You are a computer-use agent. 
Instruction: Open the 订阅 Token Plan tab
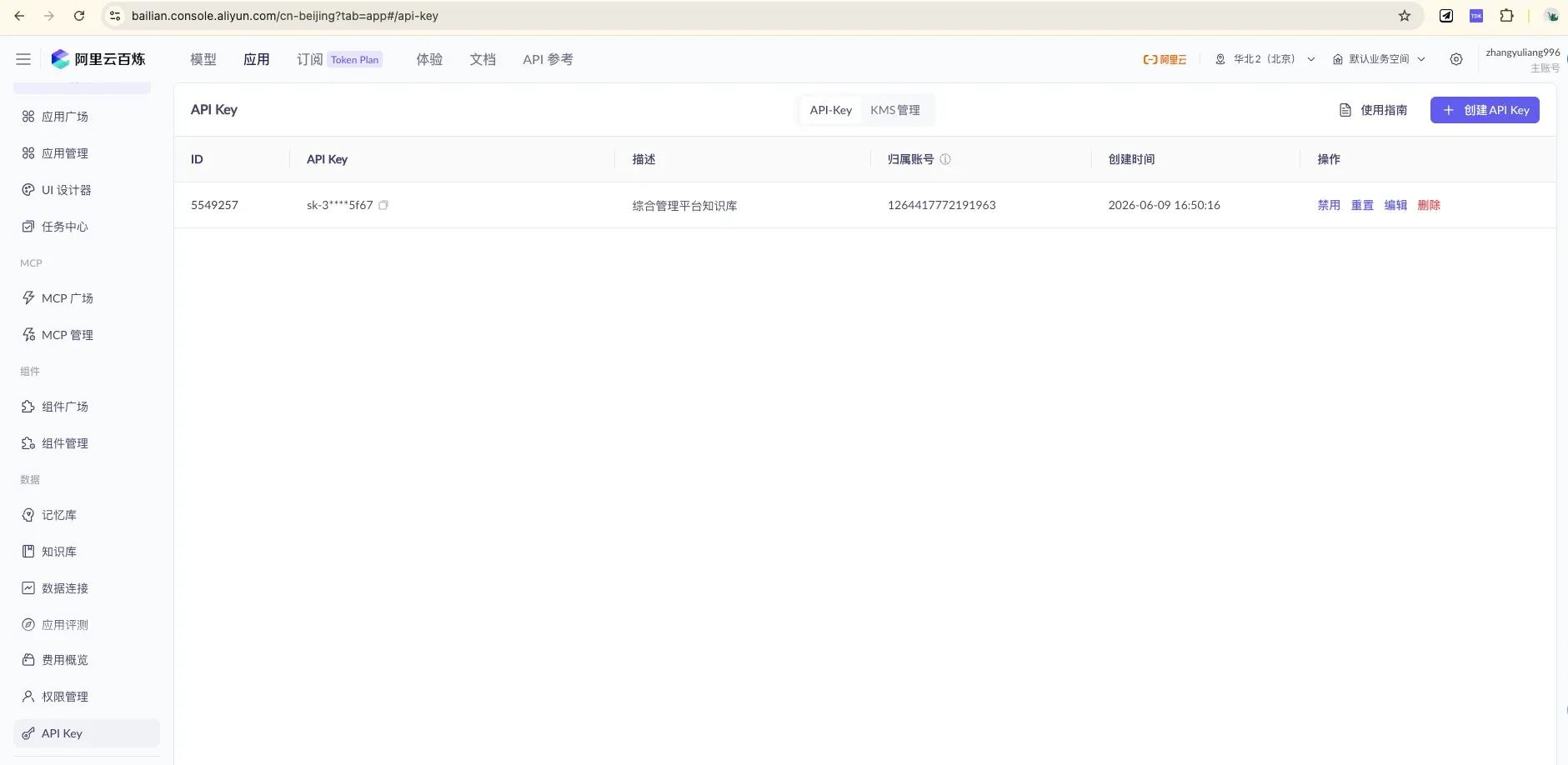coord(339,59)
